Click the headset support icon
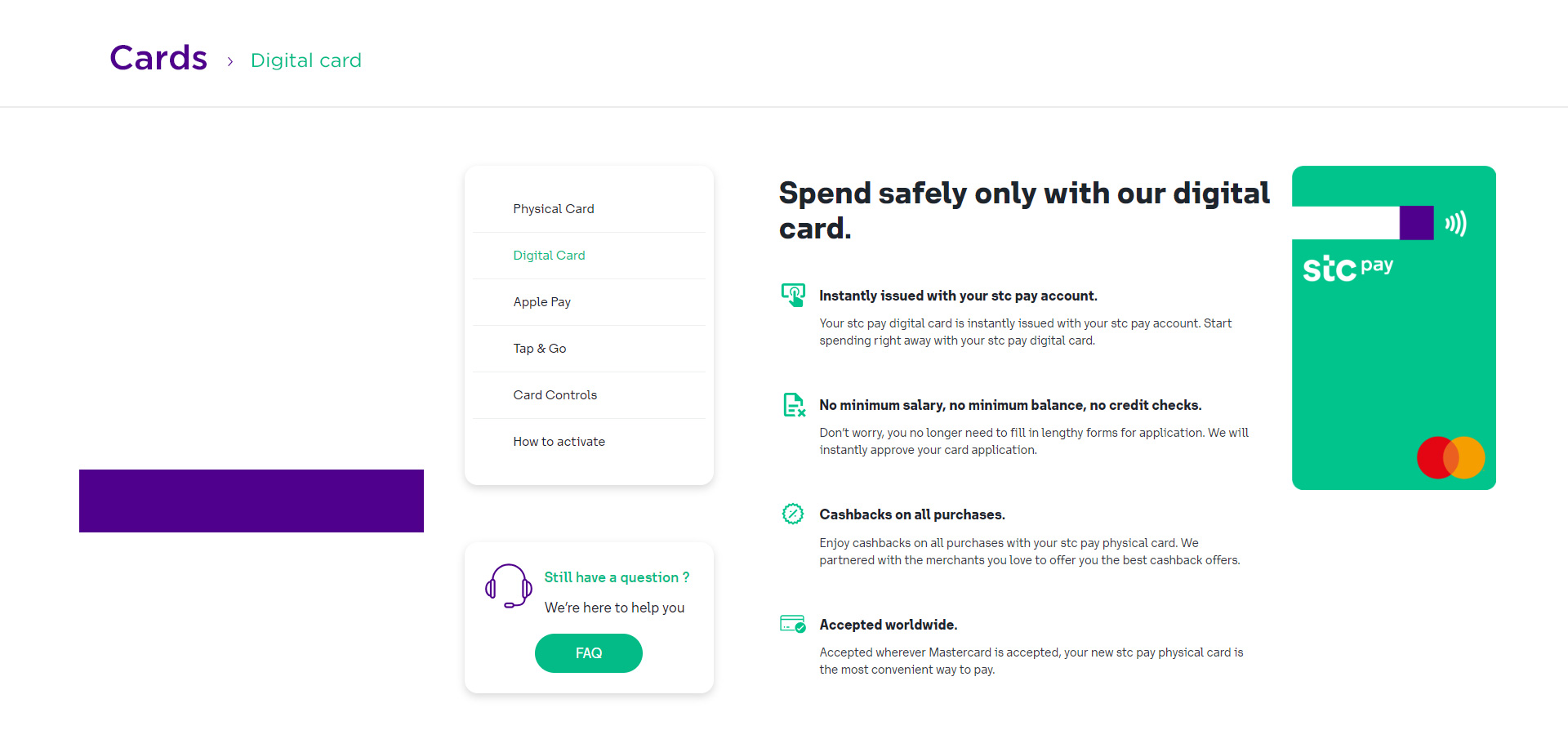Image resolution: width=1568 pixels, height=748 pixels. point(508,586)
